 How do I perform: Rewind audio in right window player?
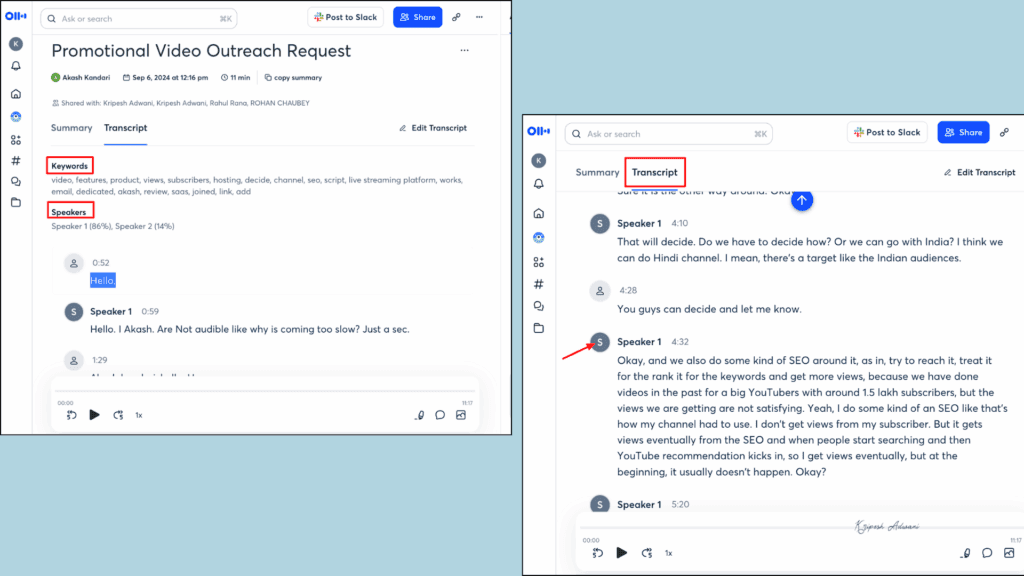598,553
